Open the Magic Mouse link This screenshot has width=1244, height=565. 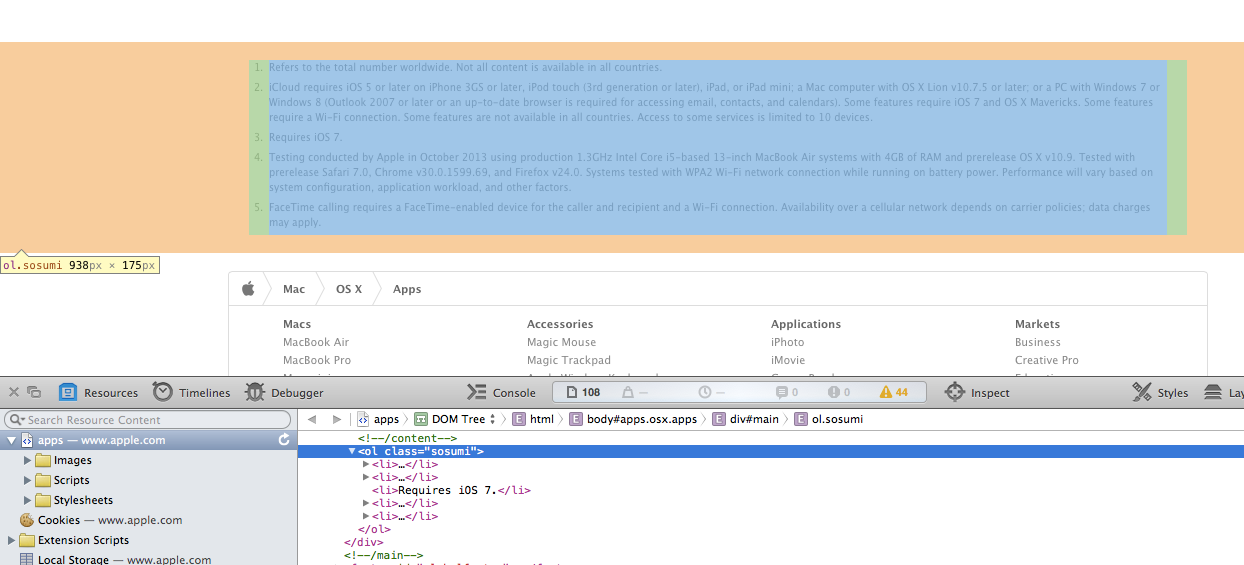(x=562, y=342)
